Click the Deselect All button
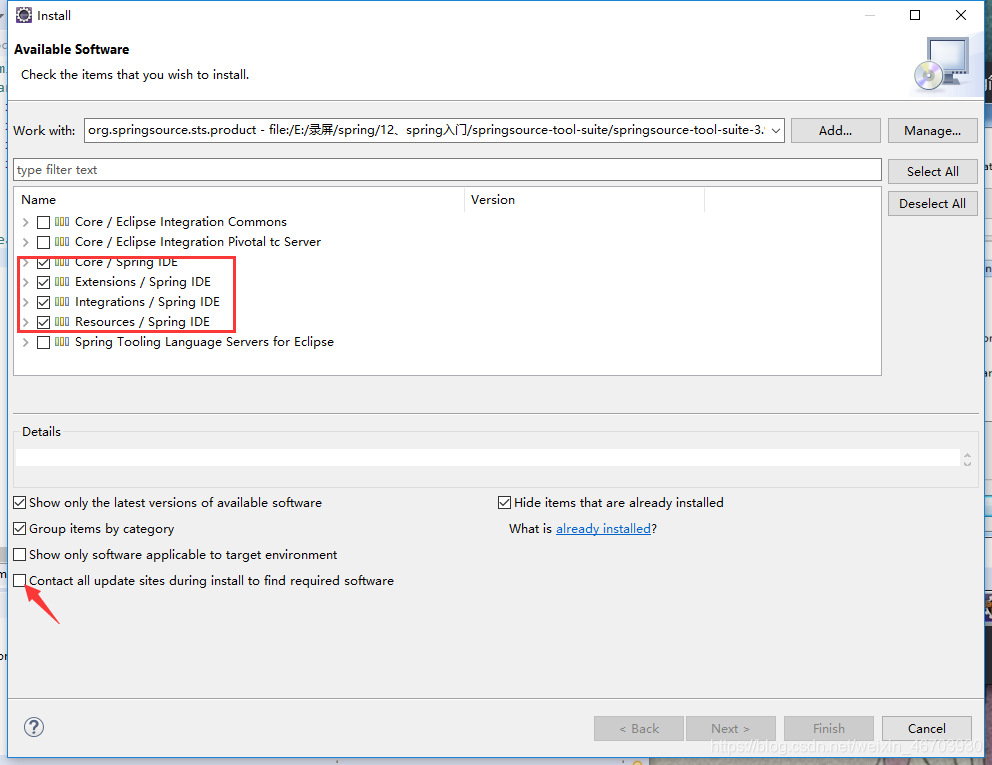The height and width of the screenshot is (765, 992). click(932, 204)
